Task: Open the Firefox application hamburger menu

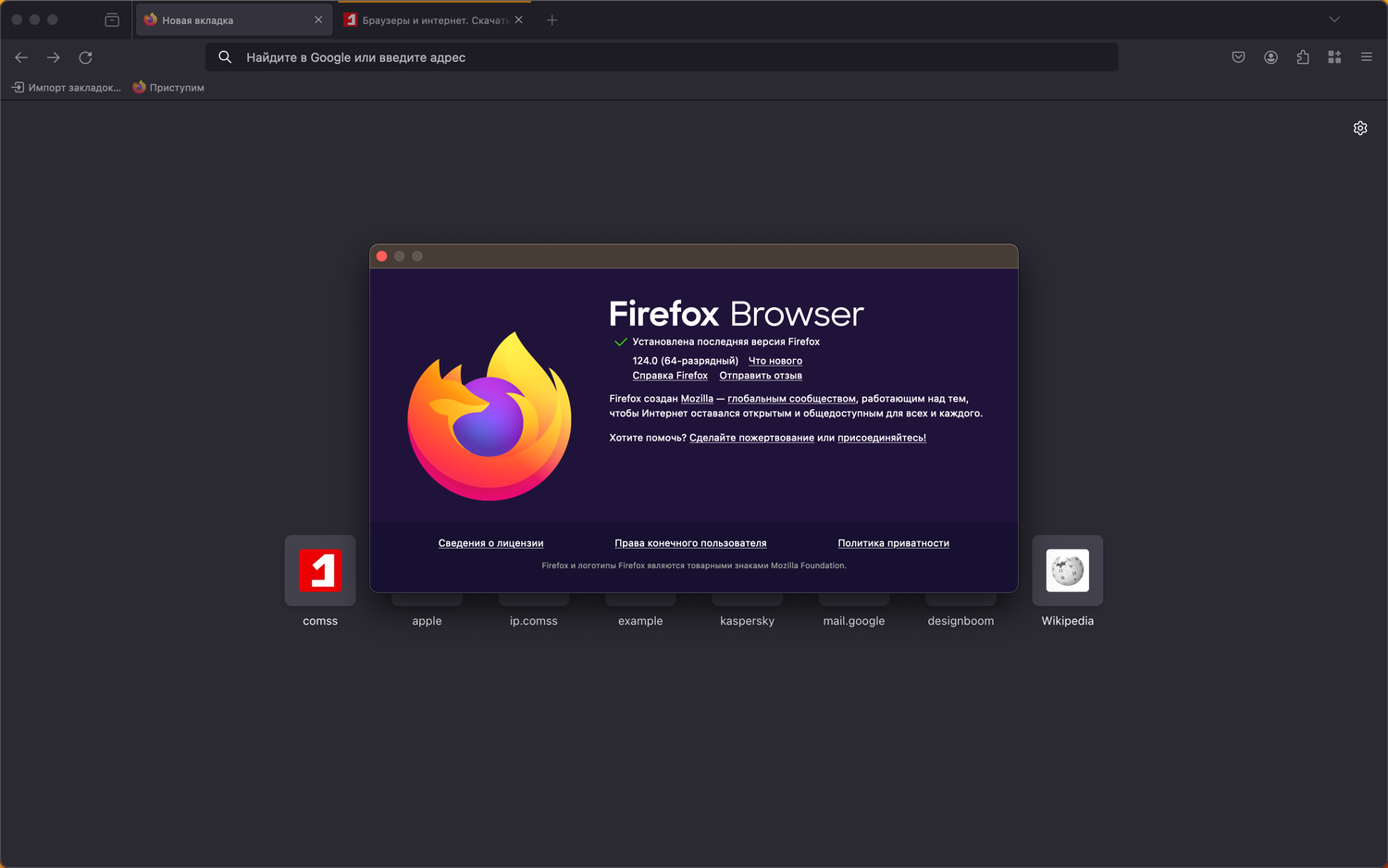Action: (1367, 57)
